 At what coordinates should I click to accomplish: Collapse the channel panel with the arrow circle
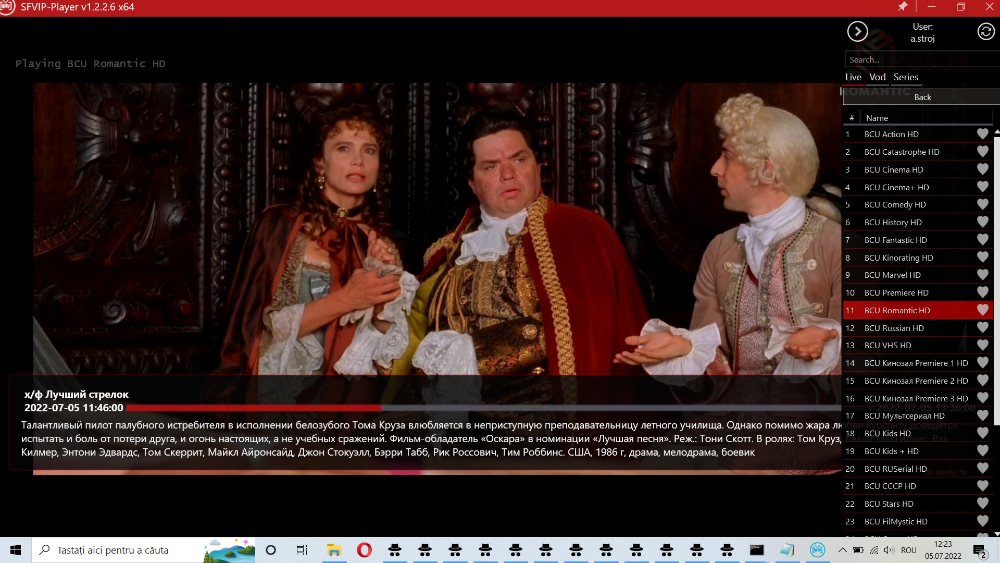tap(857, 31)
